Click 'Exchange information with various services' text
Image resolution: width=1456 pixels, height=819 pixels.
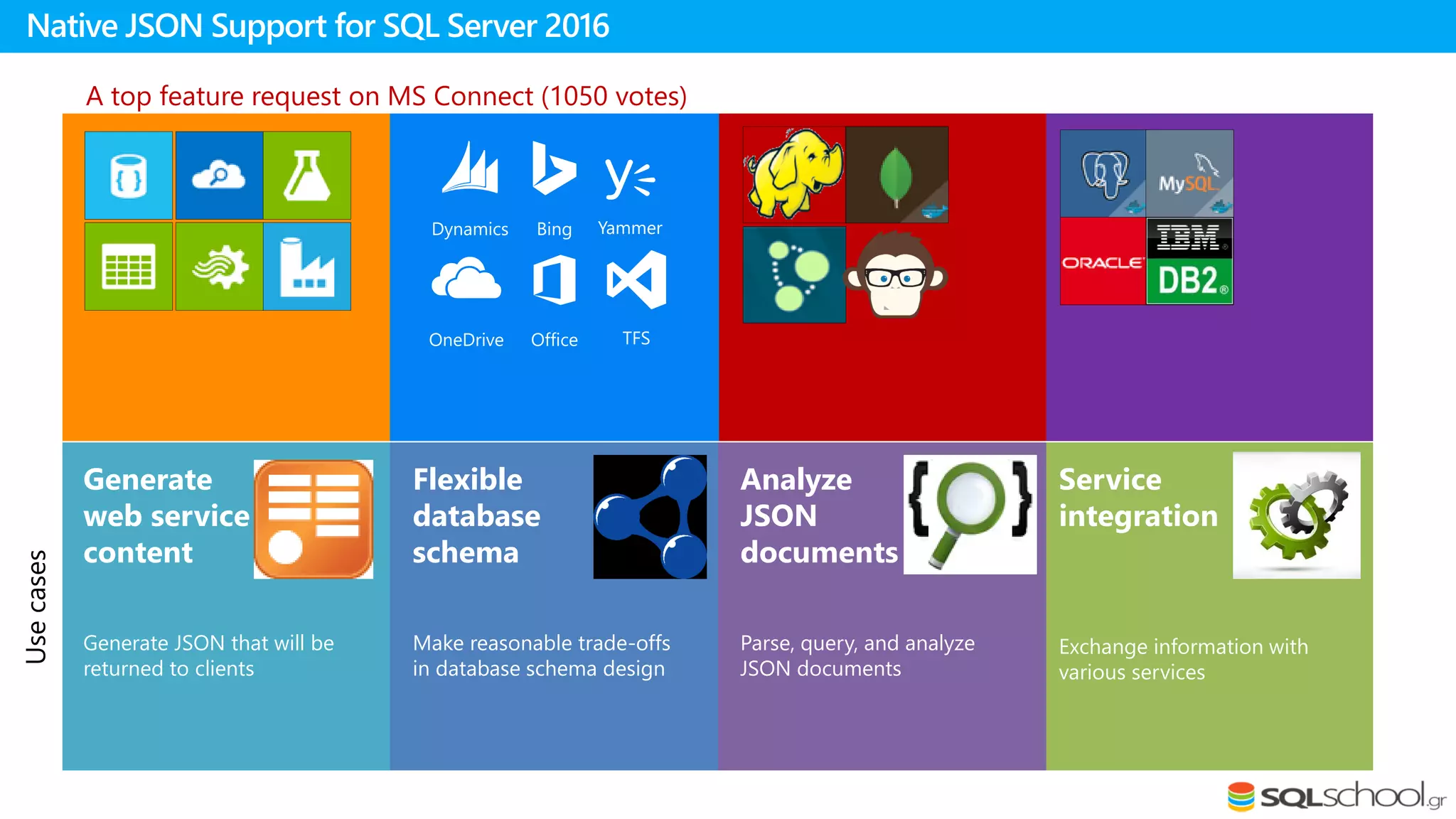[x=1183, y=659]
